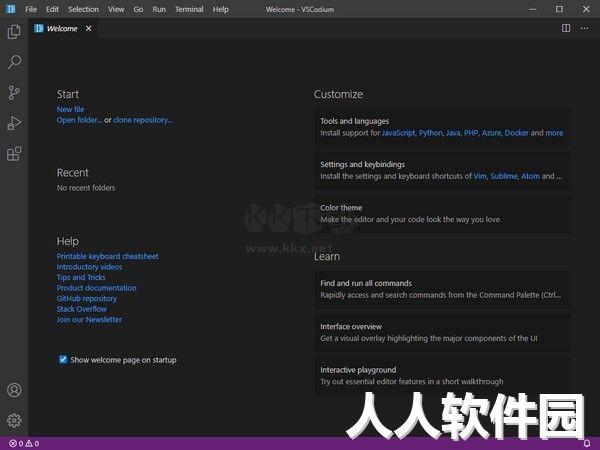Image resolution: width=600 pixels, height=450 pixels.
Task: Open the View menu
Action: (116, 9)
